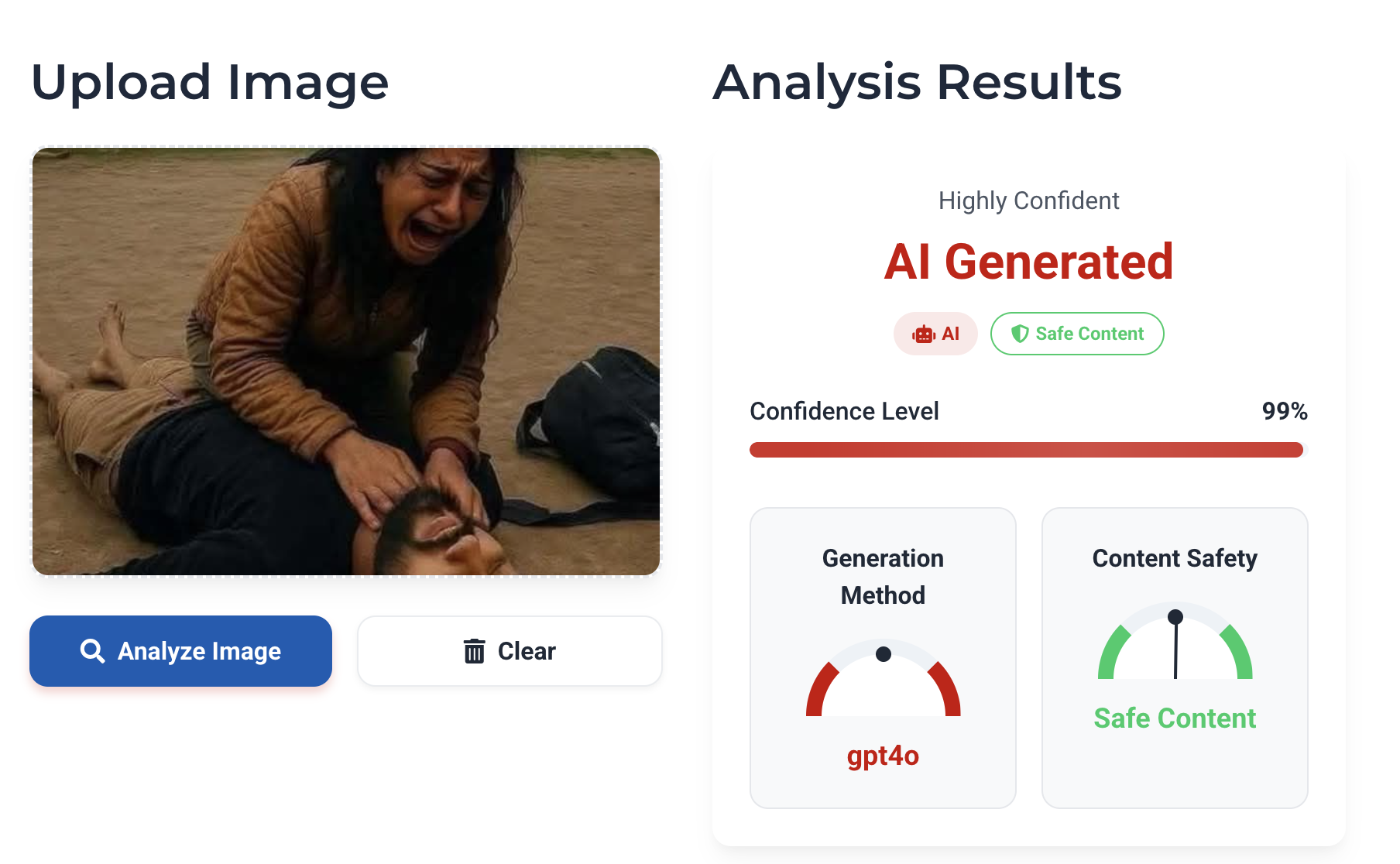This screenshot has height=864, width=1400.
Task: Click the robot icon in the AI badge
Action: coord(924,334)
